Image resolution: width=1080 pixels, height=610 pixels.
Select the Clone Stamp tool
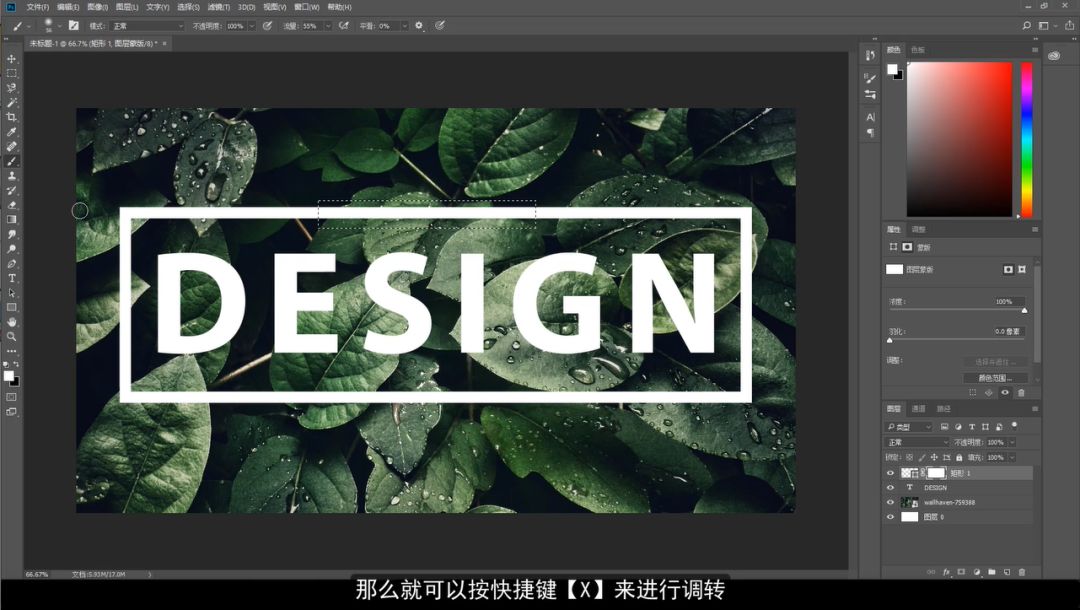pyautogui.click(x=12, y=176)
